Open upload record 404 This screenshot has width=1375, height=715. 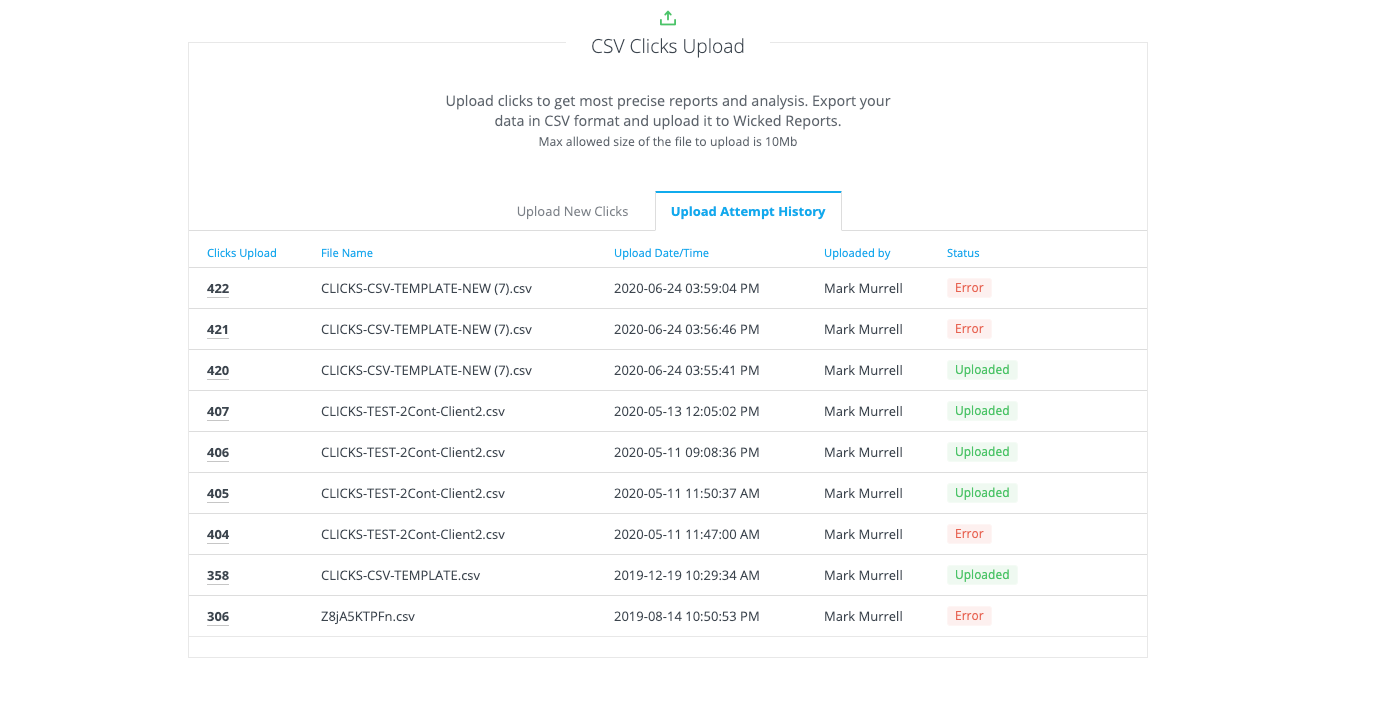217,534
